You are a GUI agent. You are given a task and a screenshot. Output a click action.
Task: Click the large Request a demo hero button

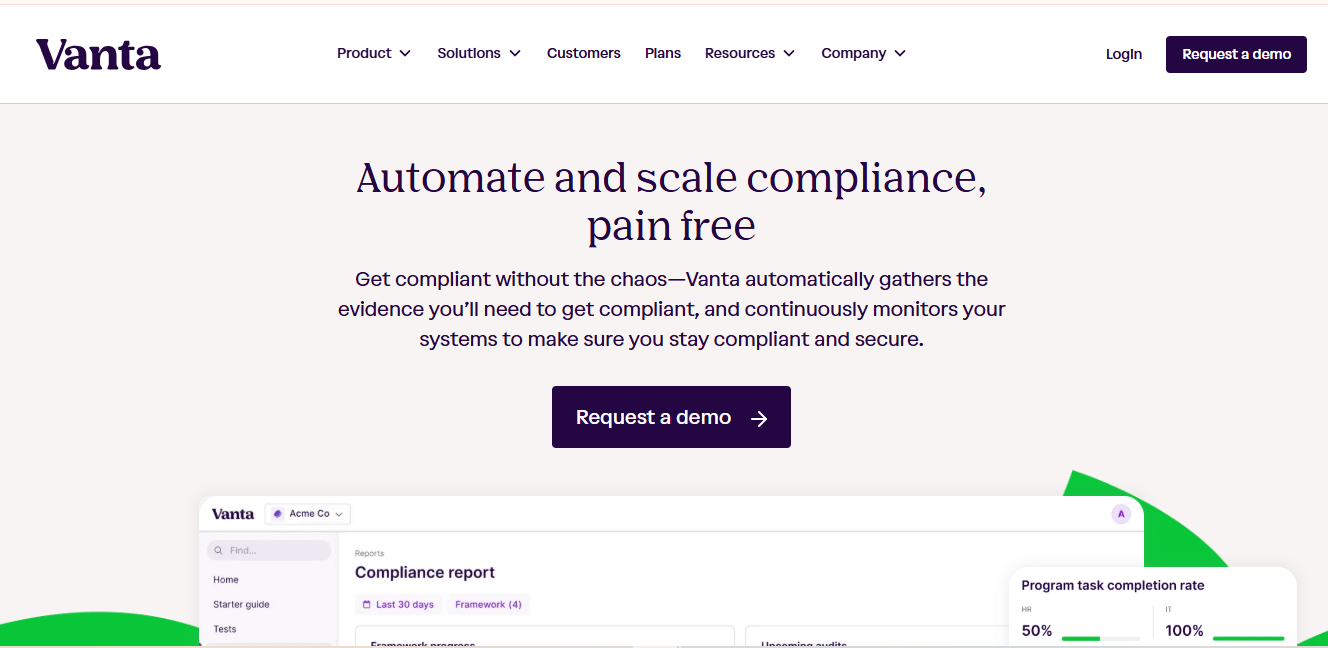pos(671,417)
